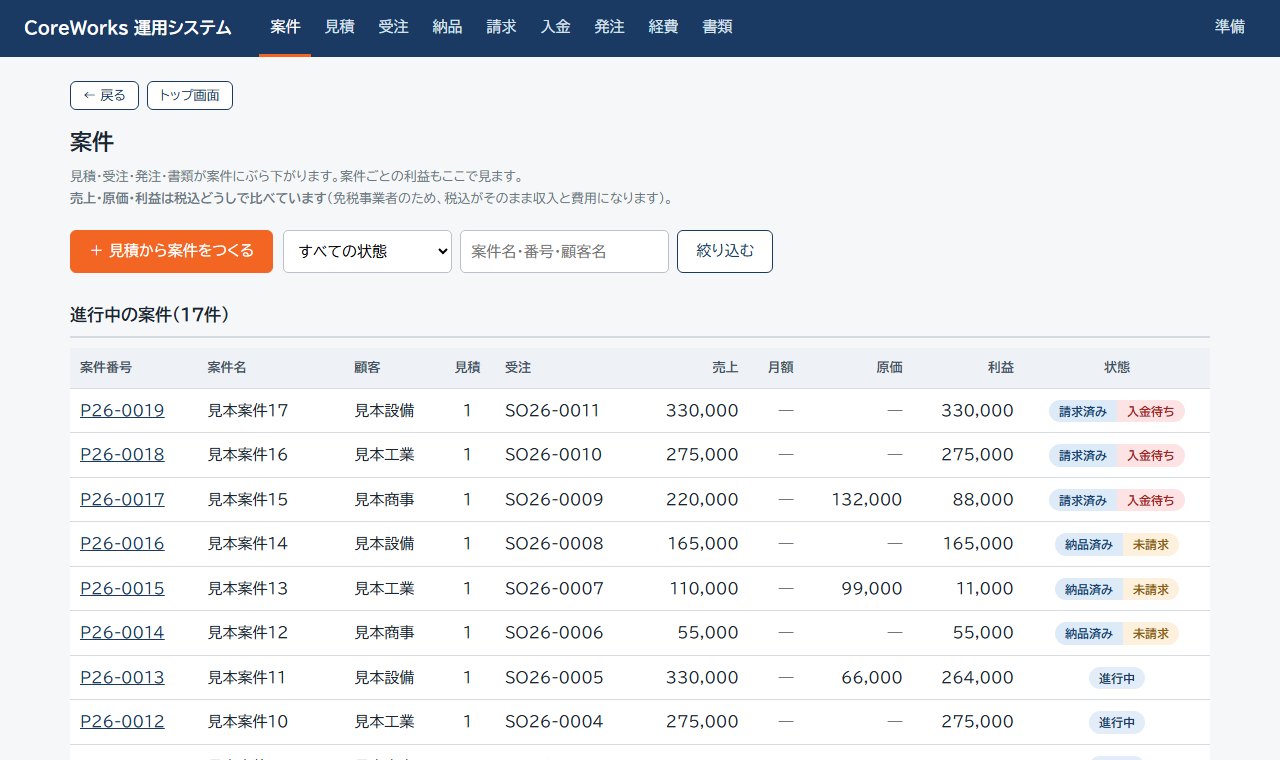Screen dimensions: 1280x760
Task: Switch to the 受注 navigation tab
Action: click(393, 27)
